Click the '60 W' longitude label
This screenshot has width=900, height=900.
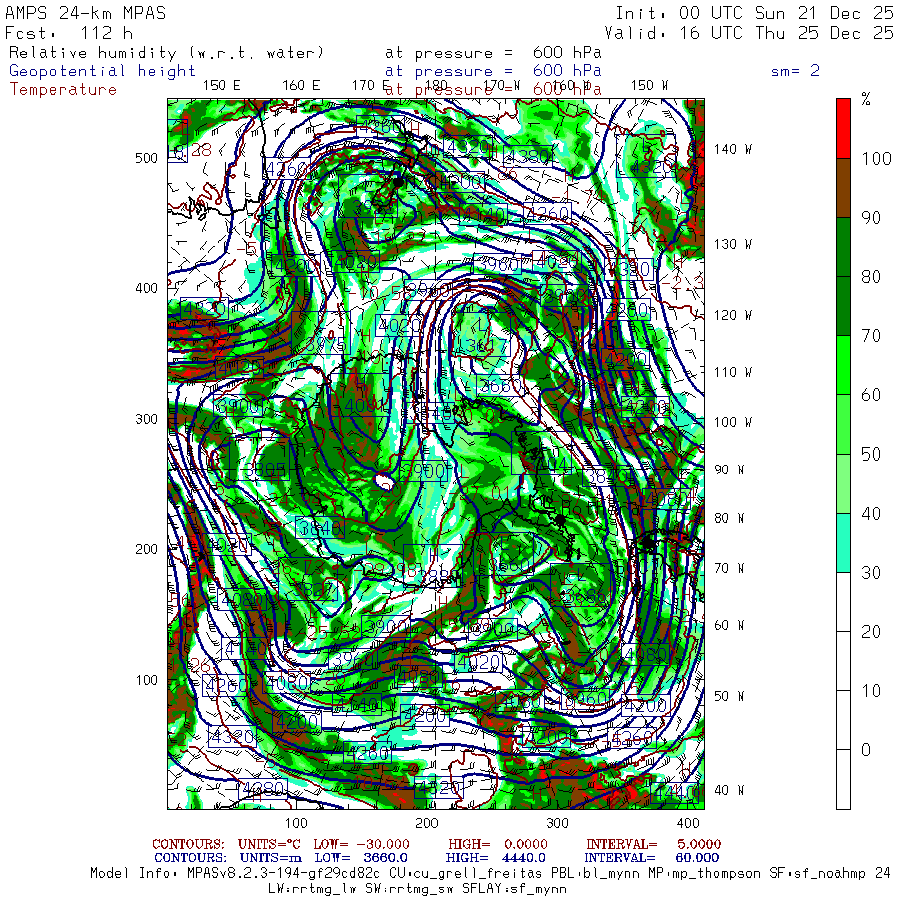[x=729, y=625]
